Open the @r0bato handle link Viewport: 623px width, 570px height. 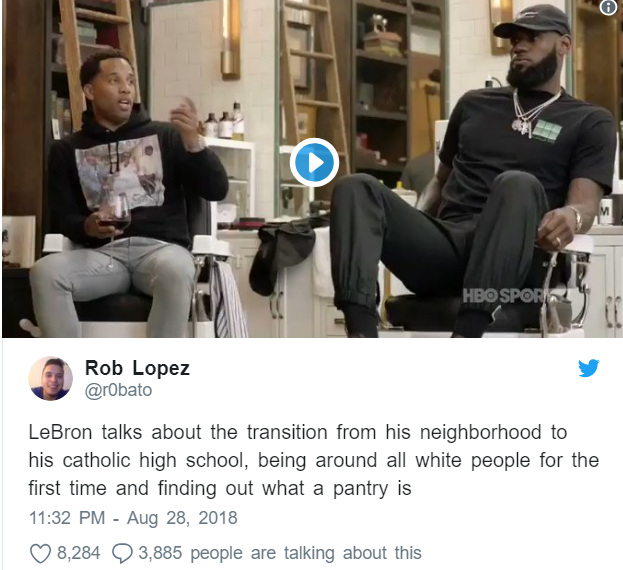[118, 390]
